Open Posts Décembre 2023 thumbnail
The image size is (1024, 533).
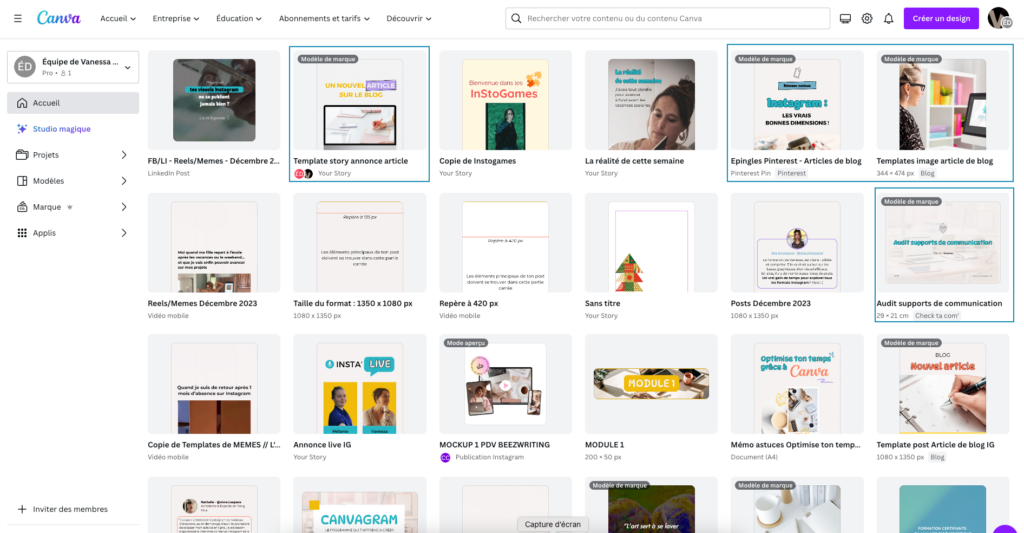pyautogui.click(x=797, y=243)
